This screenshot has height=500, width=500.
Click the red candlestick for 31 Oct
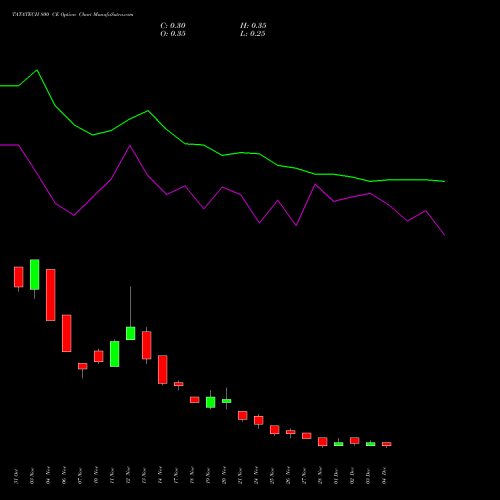(19, 277)
